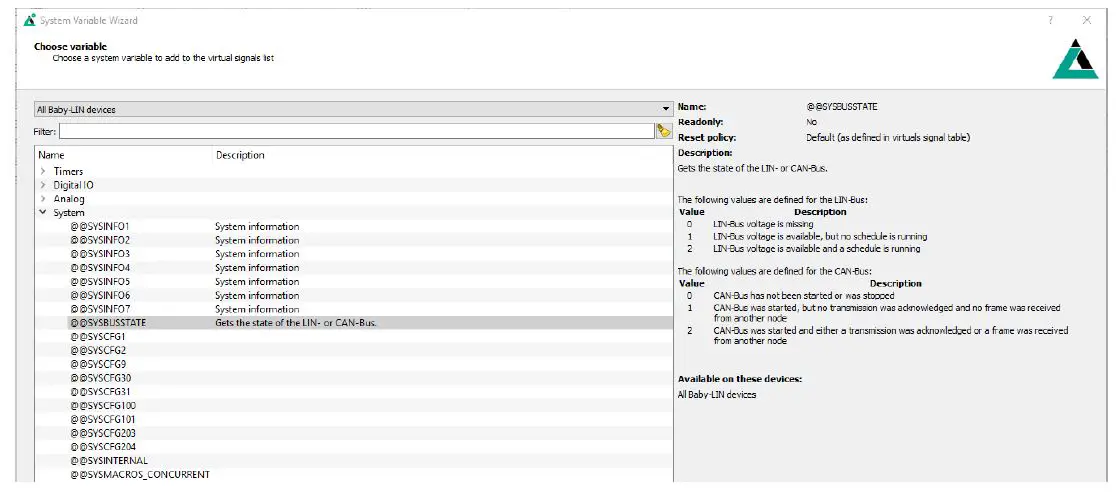Select @@SYSCFG1 variable

pyautogui.click(x=98, y=337)
